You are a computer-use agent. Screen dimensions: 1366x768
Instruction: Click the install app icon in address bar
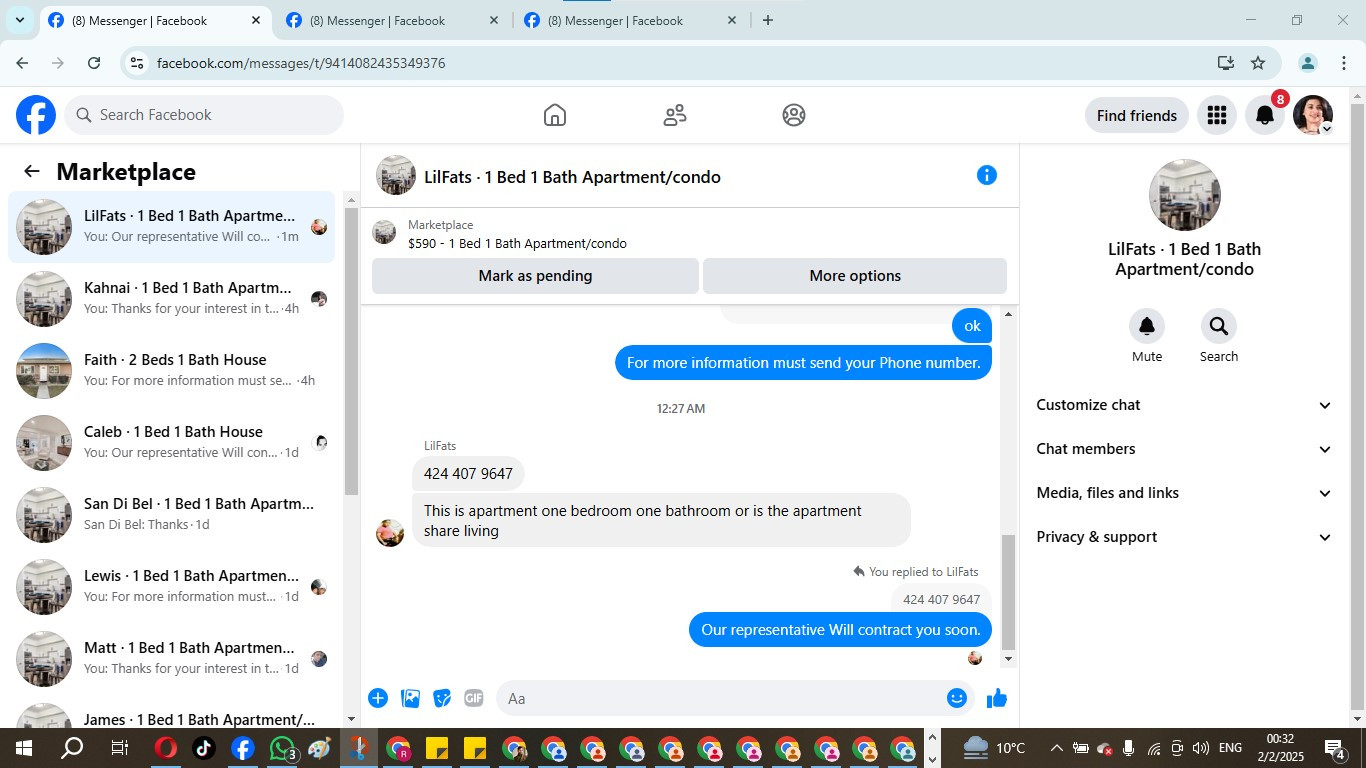pos(1226,63)
